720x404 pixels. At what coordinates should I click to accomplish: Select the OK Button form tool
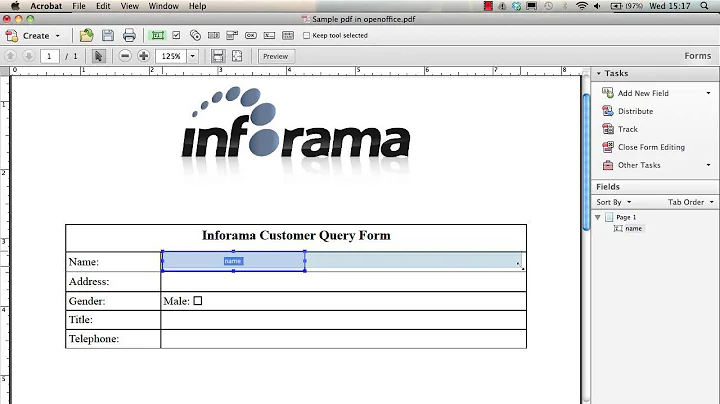coord(251,35)
